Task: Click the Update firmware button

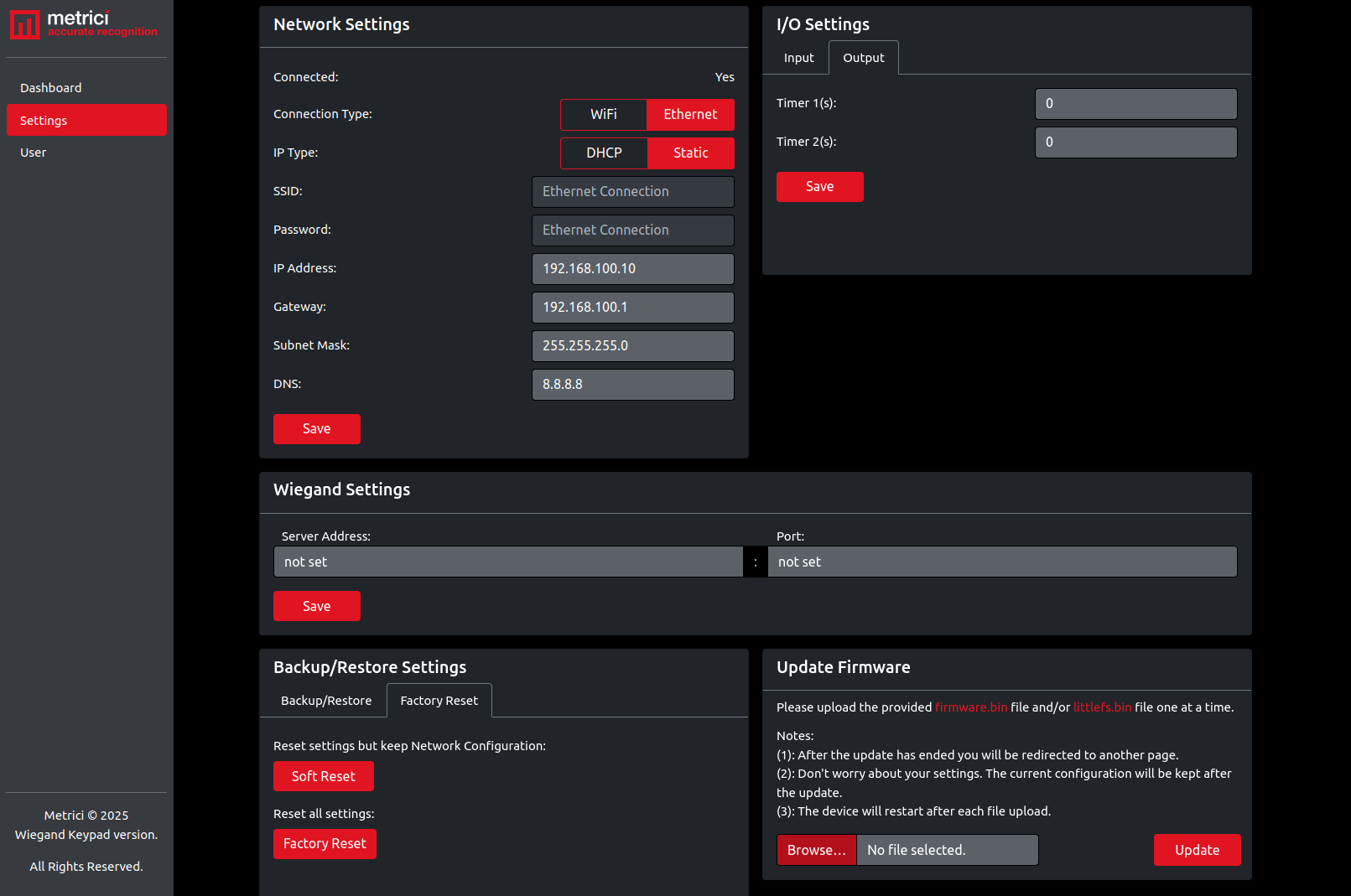Action: coord(1198,850)
